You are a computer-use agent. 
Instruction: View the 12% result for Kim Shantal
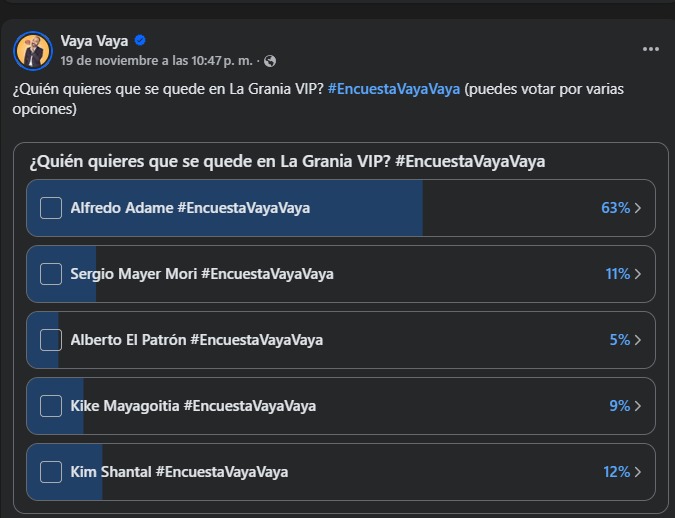617,472
